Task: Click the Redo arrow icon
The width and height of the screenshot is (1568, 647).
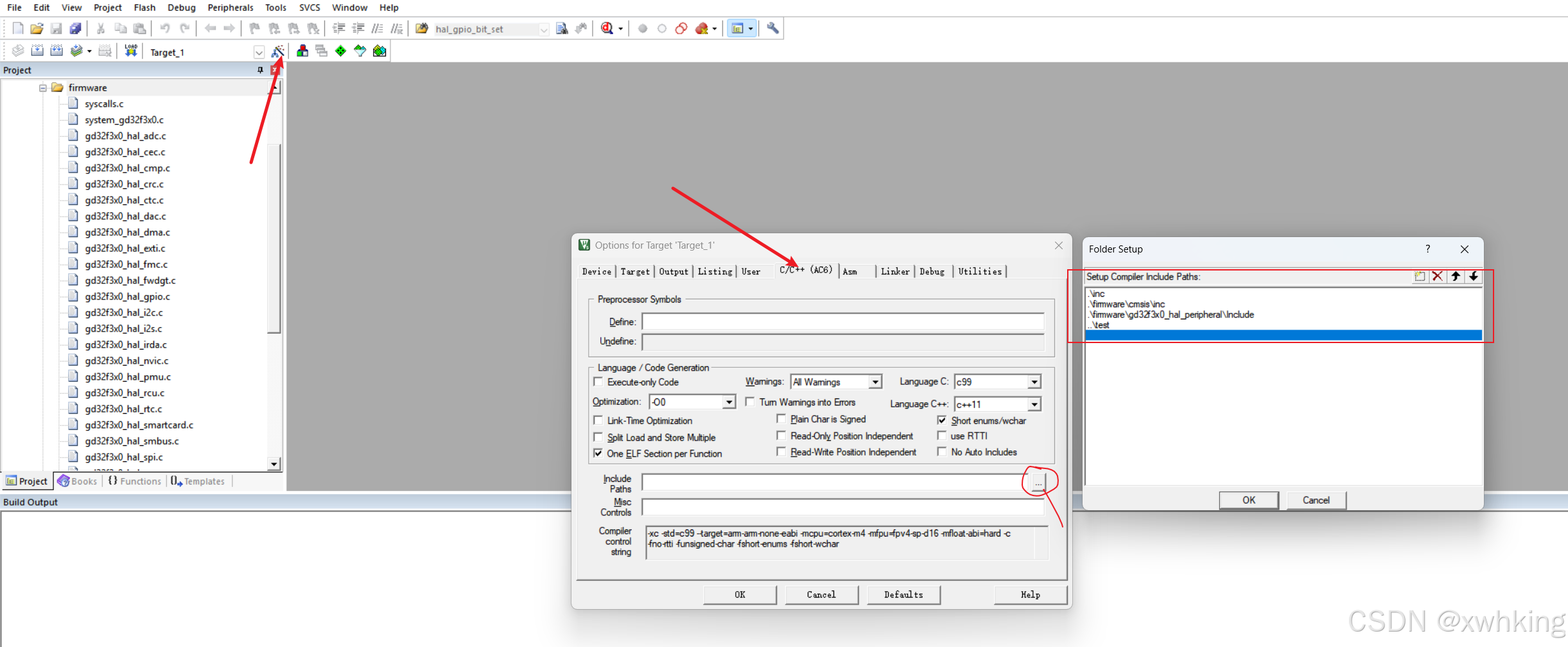Action: (184, 28)
